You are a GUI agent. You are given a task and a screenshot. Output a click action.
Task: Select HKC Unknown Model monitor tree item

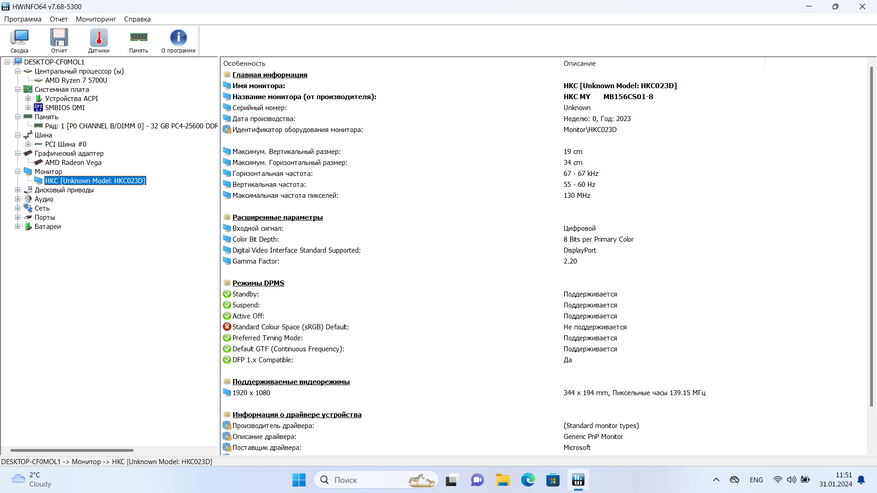coord(95,181)
